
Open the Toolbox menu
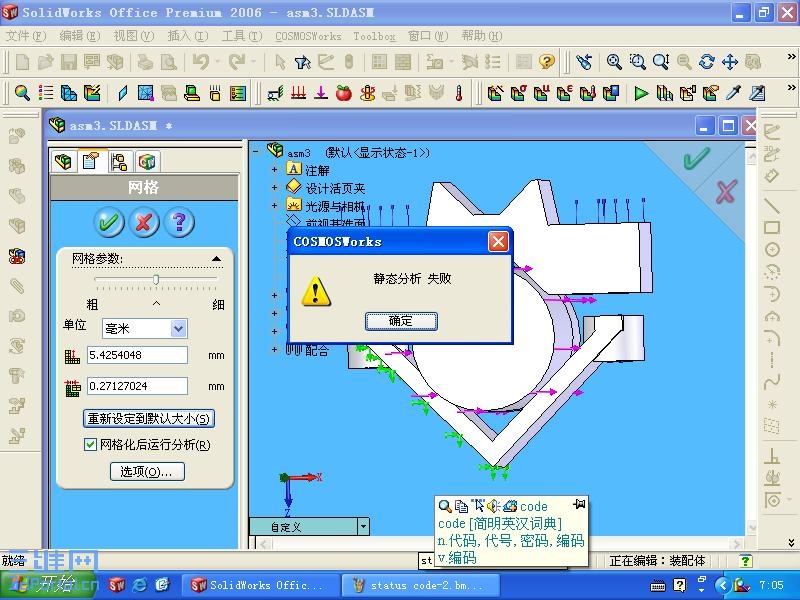click(x=374, y=36)
